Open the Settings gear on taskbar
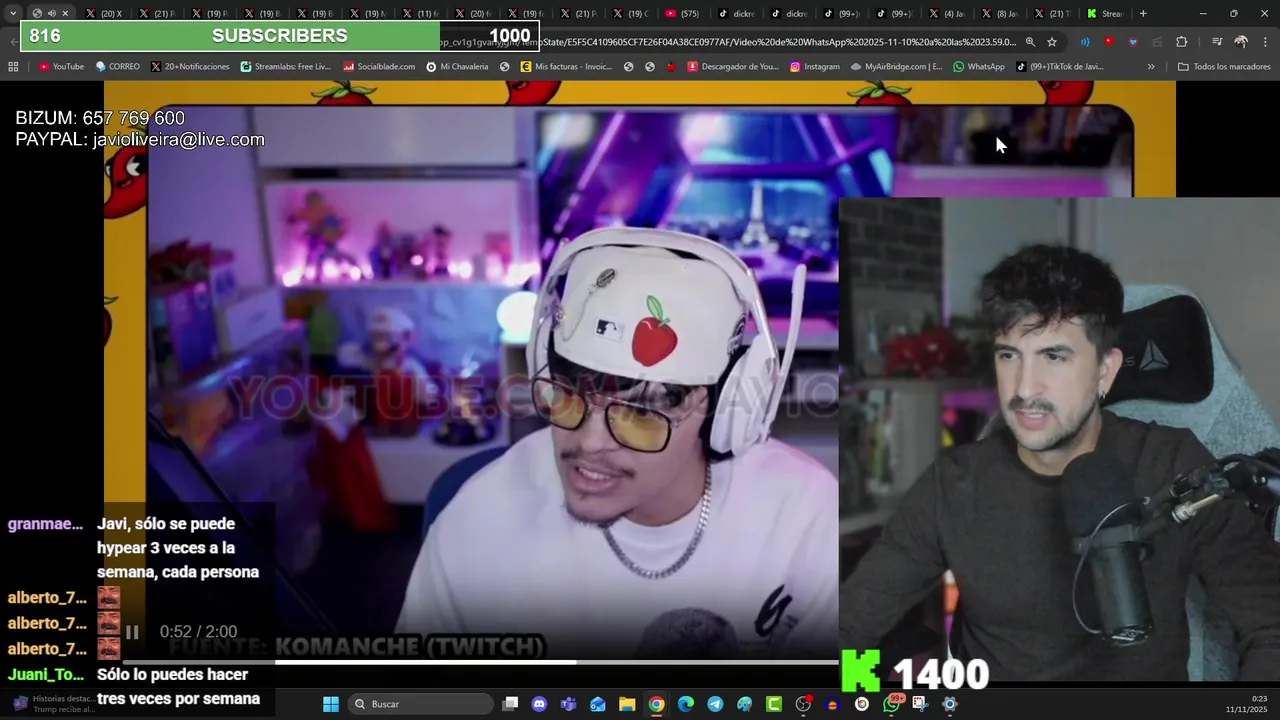Image resolution: width=1280 pixels, height=720 pixels. 950,704
